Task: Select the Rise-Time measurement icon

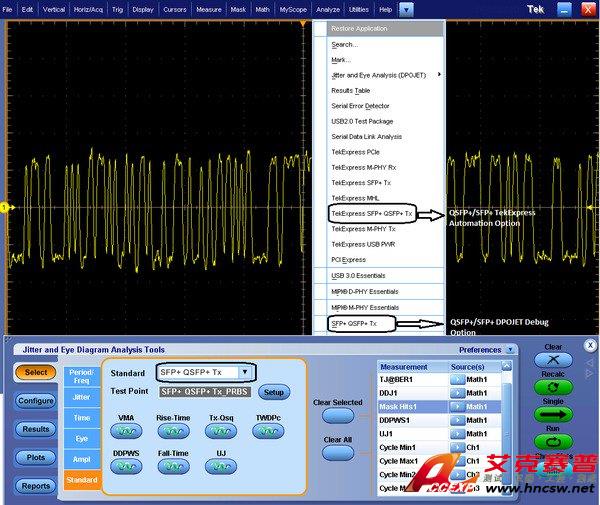Action: 174,431
